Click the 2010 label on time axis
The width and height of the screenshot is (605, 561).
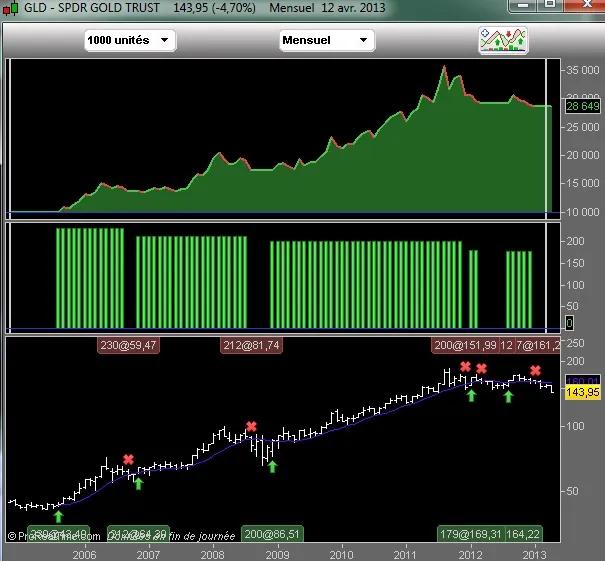click(x=342, y=555)
